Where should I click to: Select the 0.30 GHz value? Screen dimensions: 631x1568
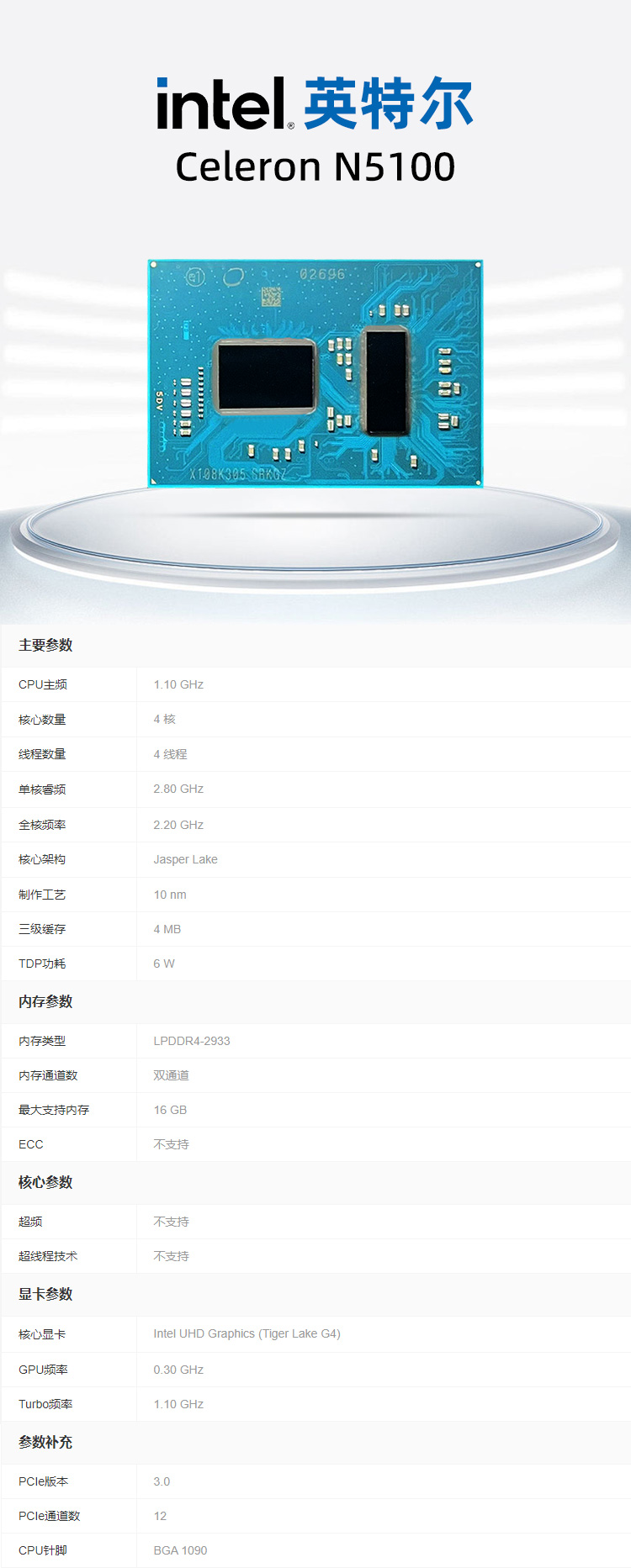[x=178, y=1370]
